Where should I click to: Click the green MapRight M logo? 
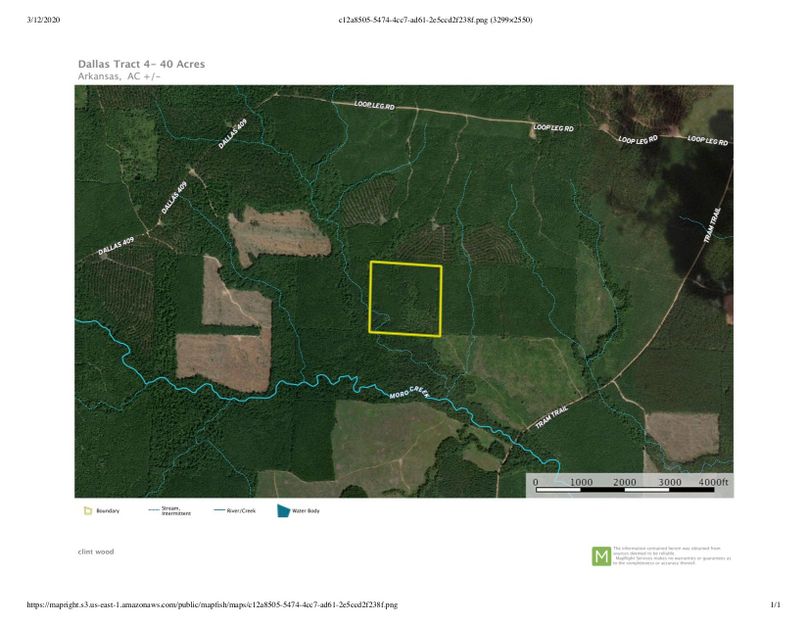pyautogui.click(x=601, y=556)
